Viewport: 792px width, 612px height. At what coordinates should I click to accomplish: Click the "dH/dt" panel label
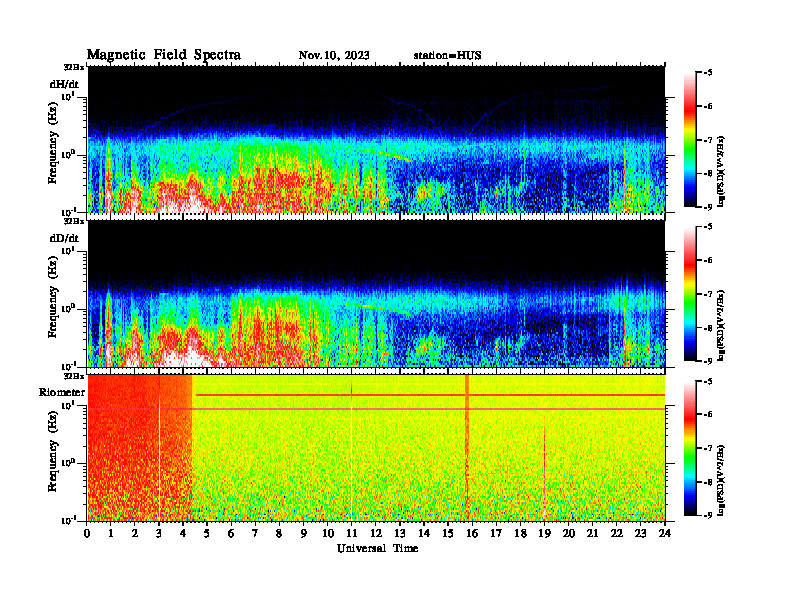(64, 84)
